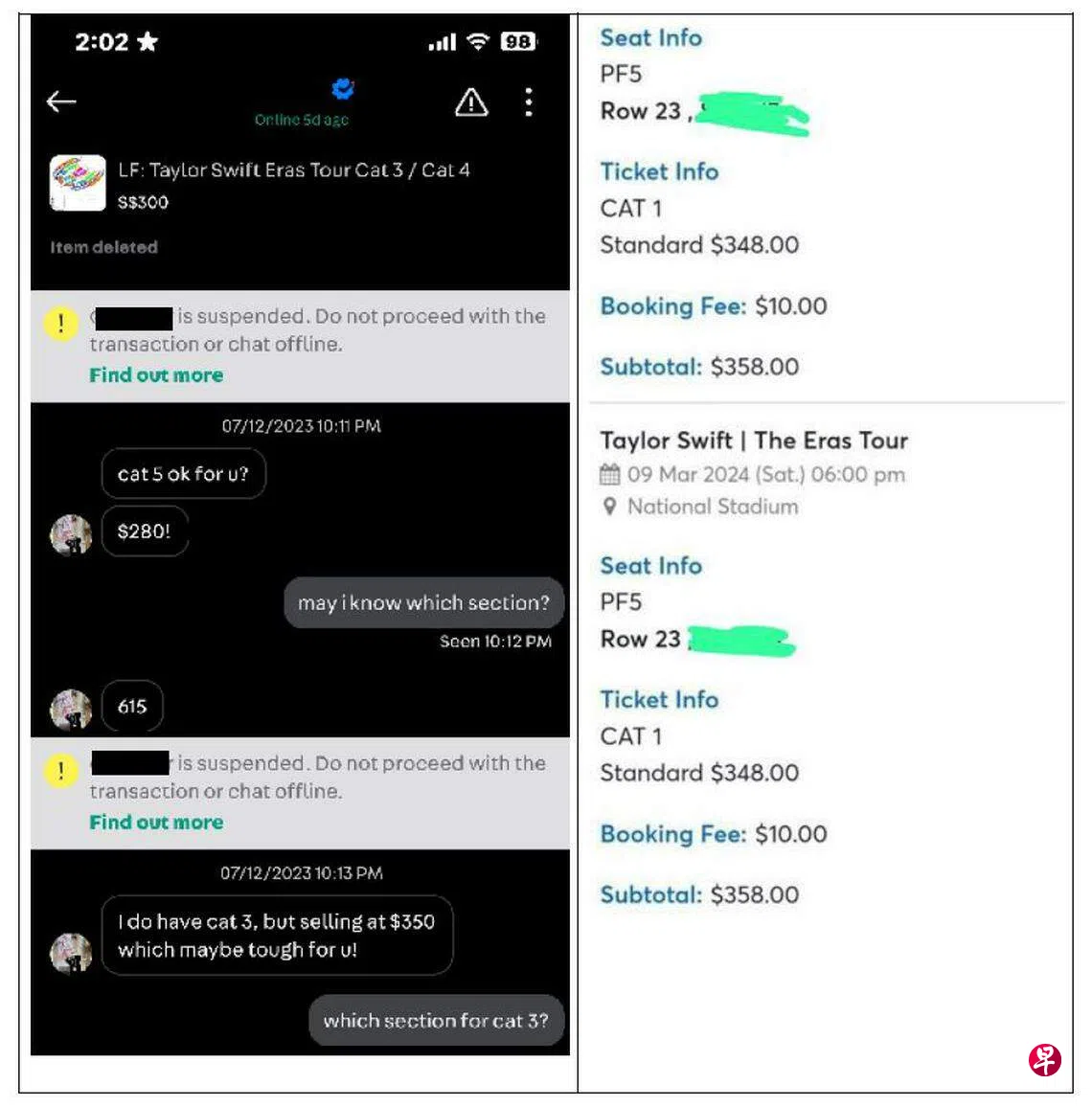Open the report warning triangle icon
The height and width of the screenshot is (1107, 1092).
coord(471,103)
